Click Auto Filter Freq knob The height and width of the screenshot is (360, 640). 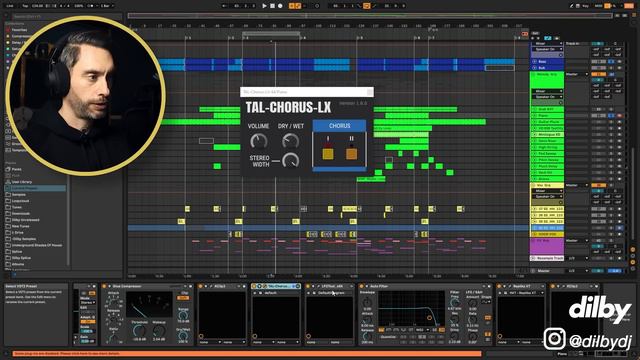pyautogui.click(x=455, y=302)
